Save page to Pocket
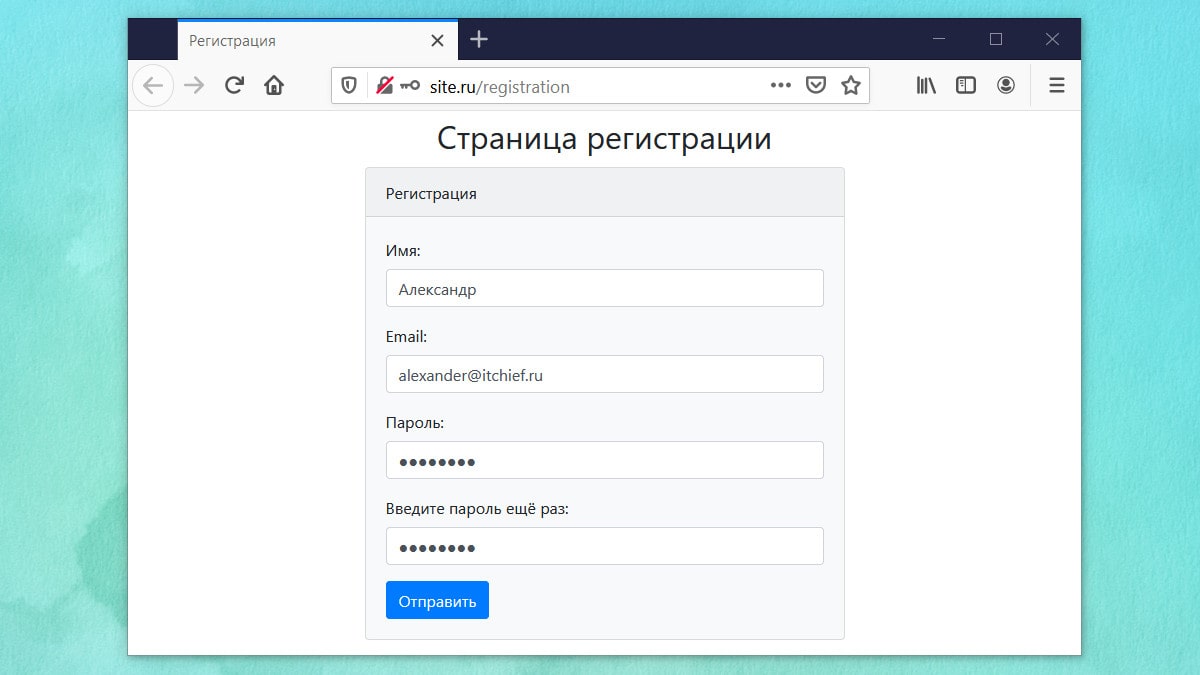Image resolution: width=1200 pixels, height=675 pixels. coord(816,86)
